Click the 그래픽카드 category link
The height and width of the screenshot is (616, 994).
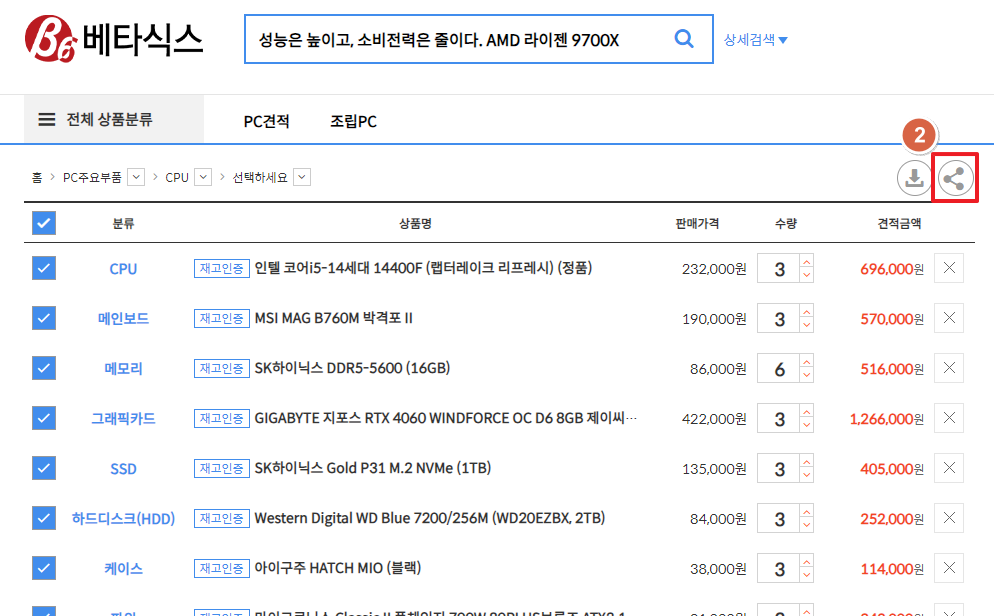(123, 419)
